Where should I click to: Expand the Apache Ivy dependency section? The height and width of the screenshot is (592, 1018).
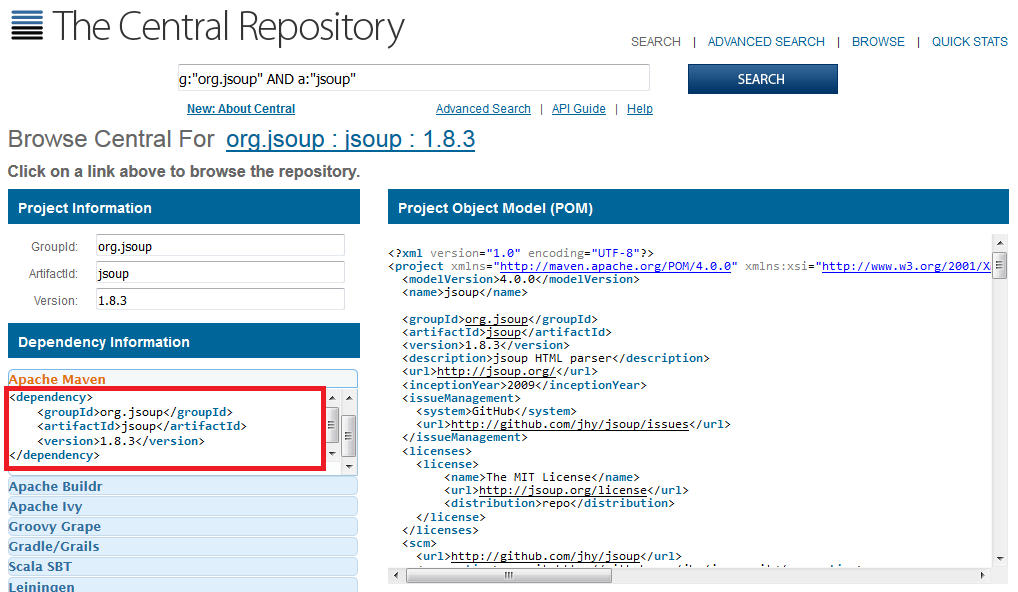(46, 507)
